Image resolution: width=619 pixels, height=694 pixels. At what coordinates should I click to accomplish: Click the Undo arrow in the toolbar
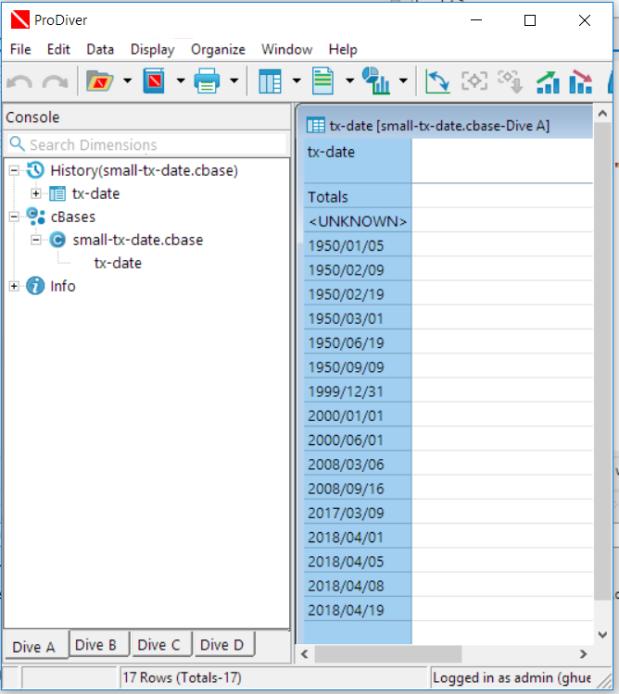pos(20,81)
